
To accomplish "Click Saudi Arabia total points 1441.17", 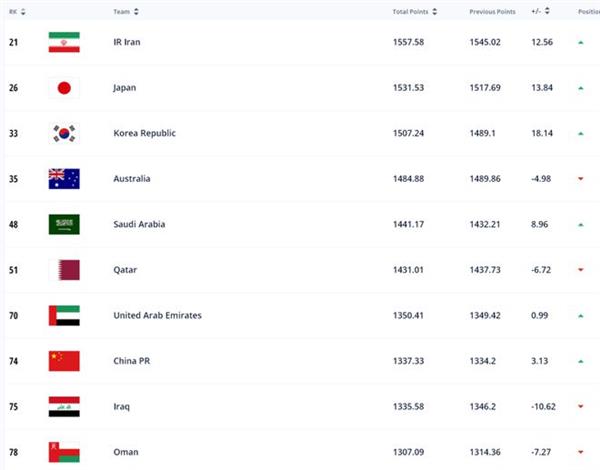I will tap(408, 224).
